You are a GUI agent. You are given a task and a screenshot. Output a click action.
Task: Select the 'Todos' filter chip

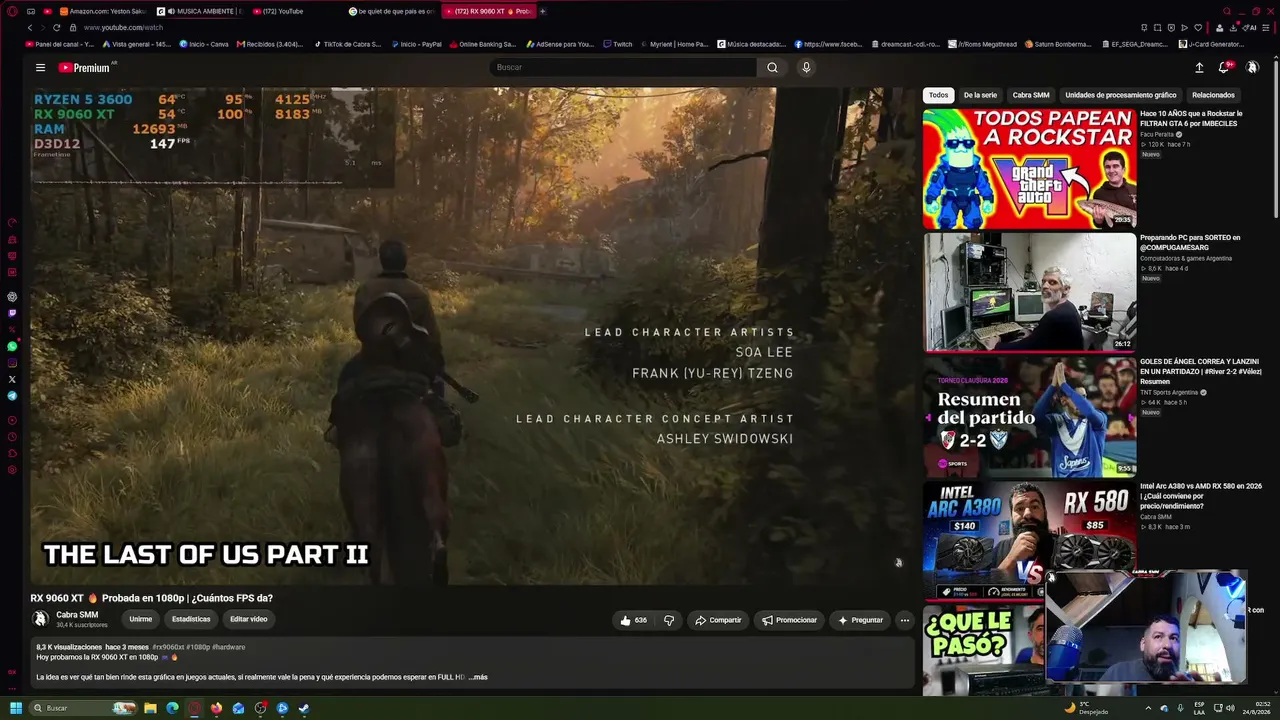tap(938, 95)
